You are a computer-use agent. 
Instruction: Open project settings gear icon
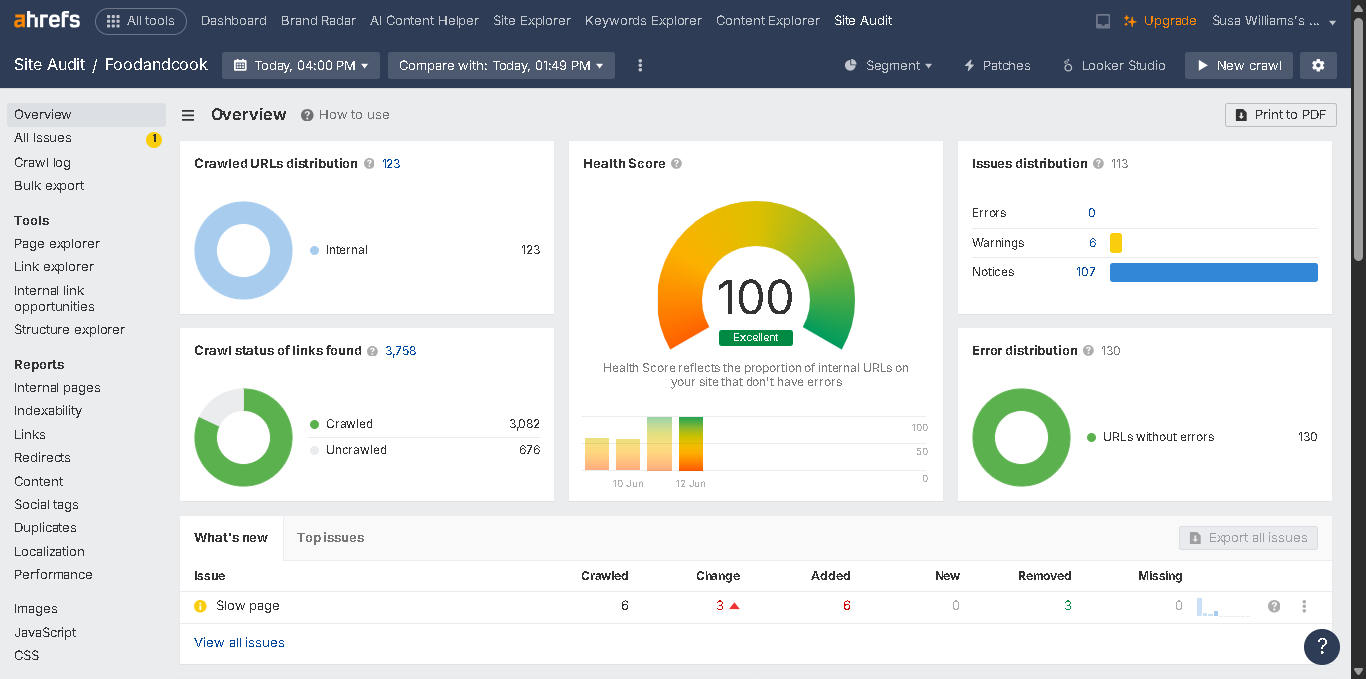point(1318,65)
